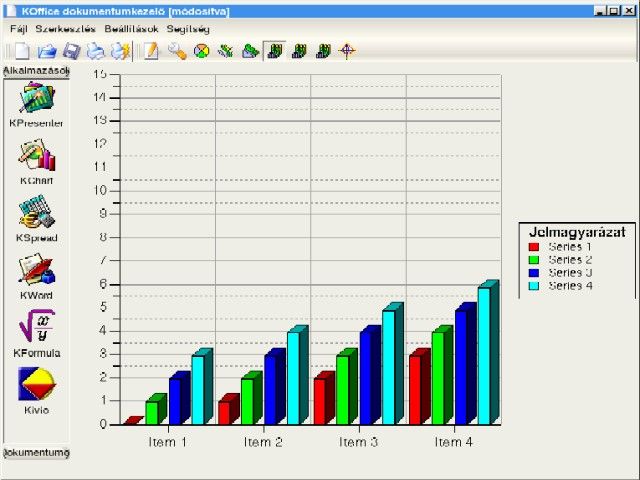Expand the Segítség menu

pyautogui.click(x=188, y=29)
